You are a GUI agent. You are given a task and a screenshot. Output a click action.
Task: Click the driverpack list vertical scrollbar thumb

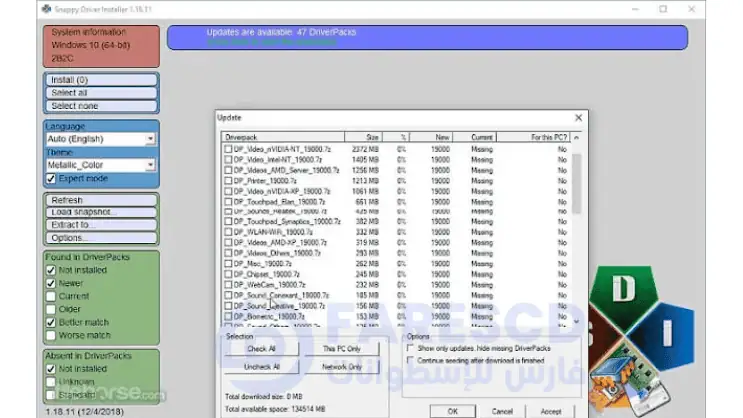click(576, 183)
